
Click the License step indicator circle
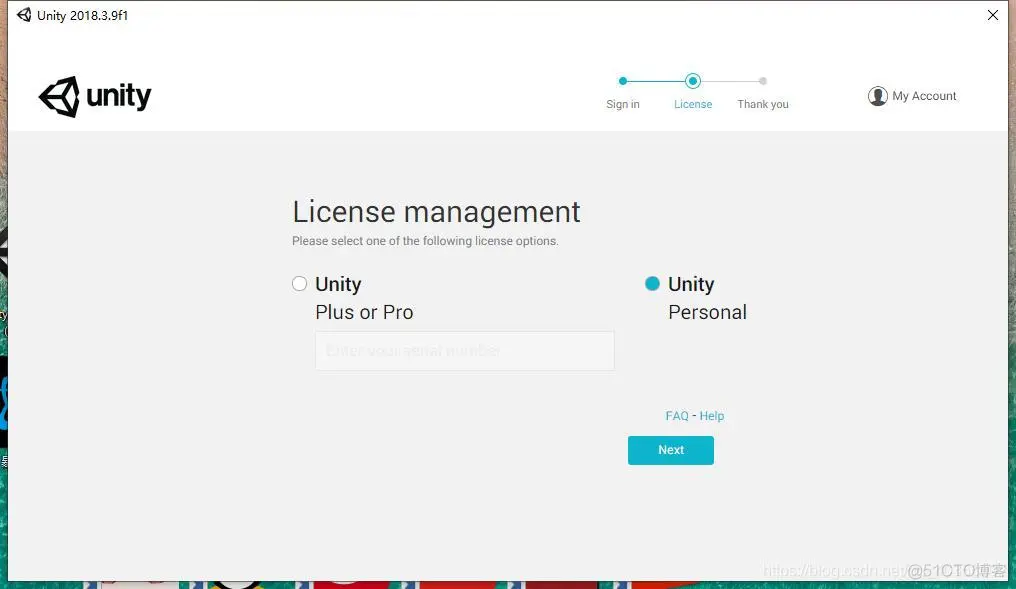(x=693, y=81)
